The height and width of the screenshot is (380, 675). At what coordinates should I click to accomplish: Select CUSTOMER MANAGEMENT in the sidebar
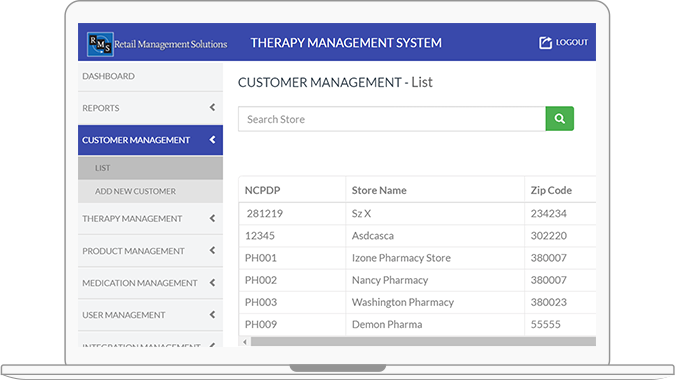[150, 140]
